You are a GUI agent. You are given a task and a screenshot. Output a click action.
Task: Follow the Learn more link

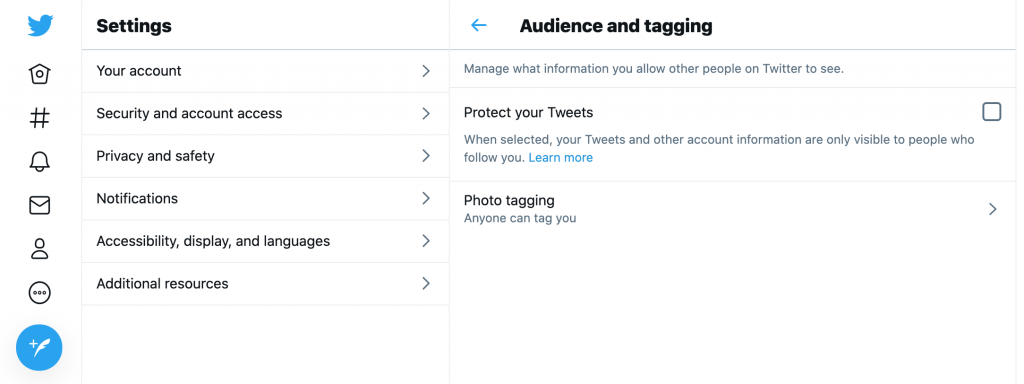click(560, 157)
